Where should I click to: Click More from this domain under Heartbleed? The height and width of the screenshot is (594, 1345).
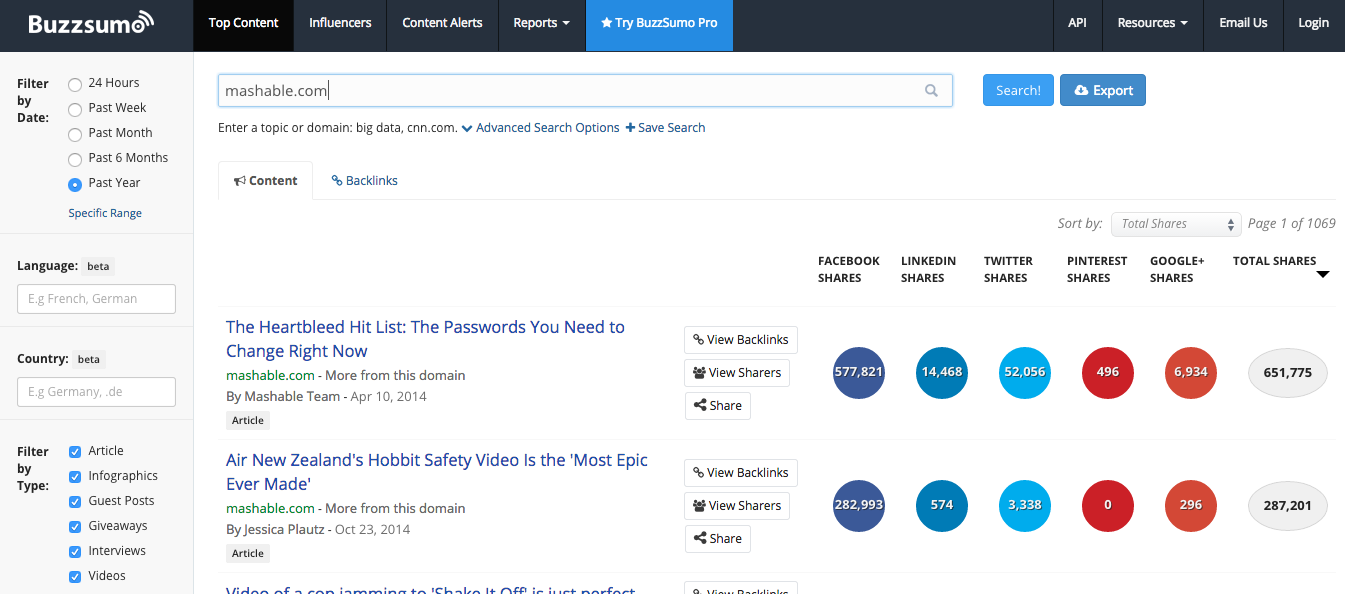point(395,376)
